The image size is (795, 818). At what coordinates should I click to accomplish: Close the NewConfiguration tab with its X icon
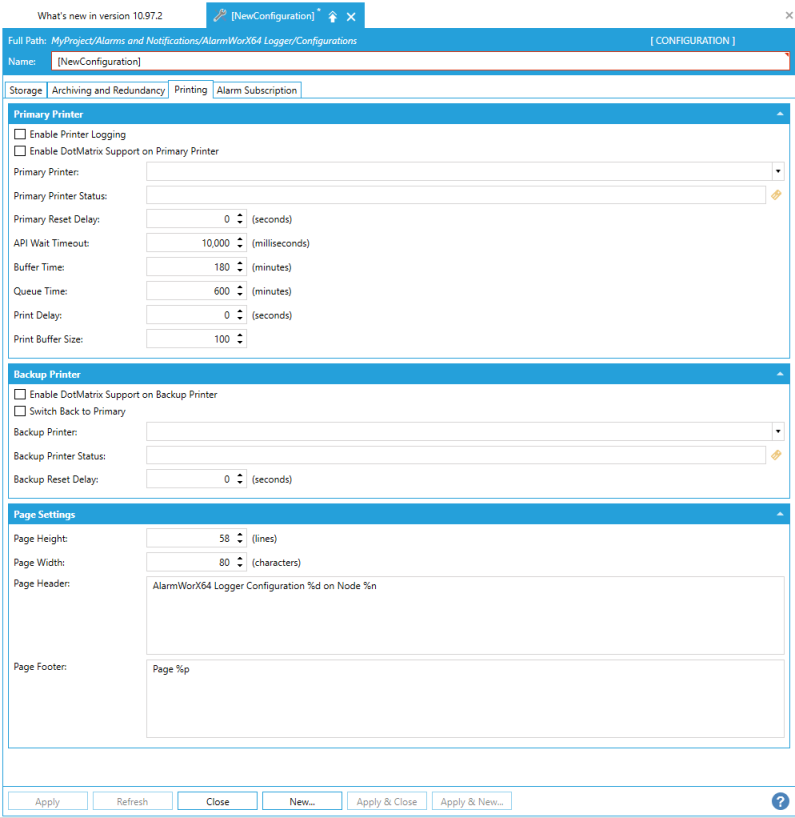(351, 17)
